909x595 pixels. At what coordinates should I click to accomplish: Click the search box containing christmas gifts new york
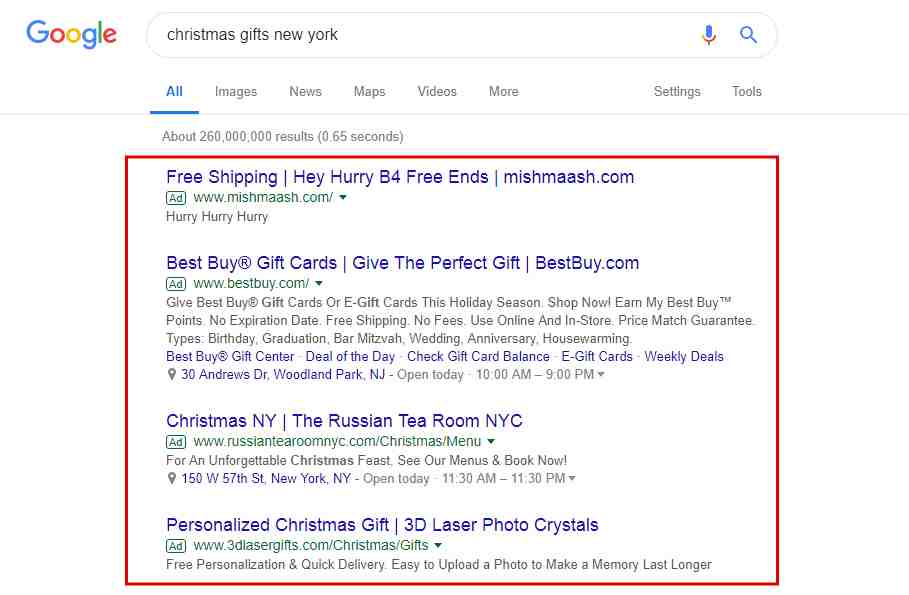click(420, 35)
